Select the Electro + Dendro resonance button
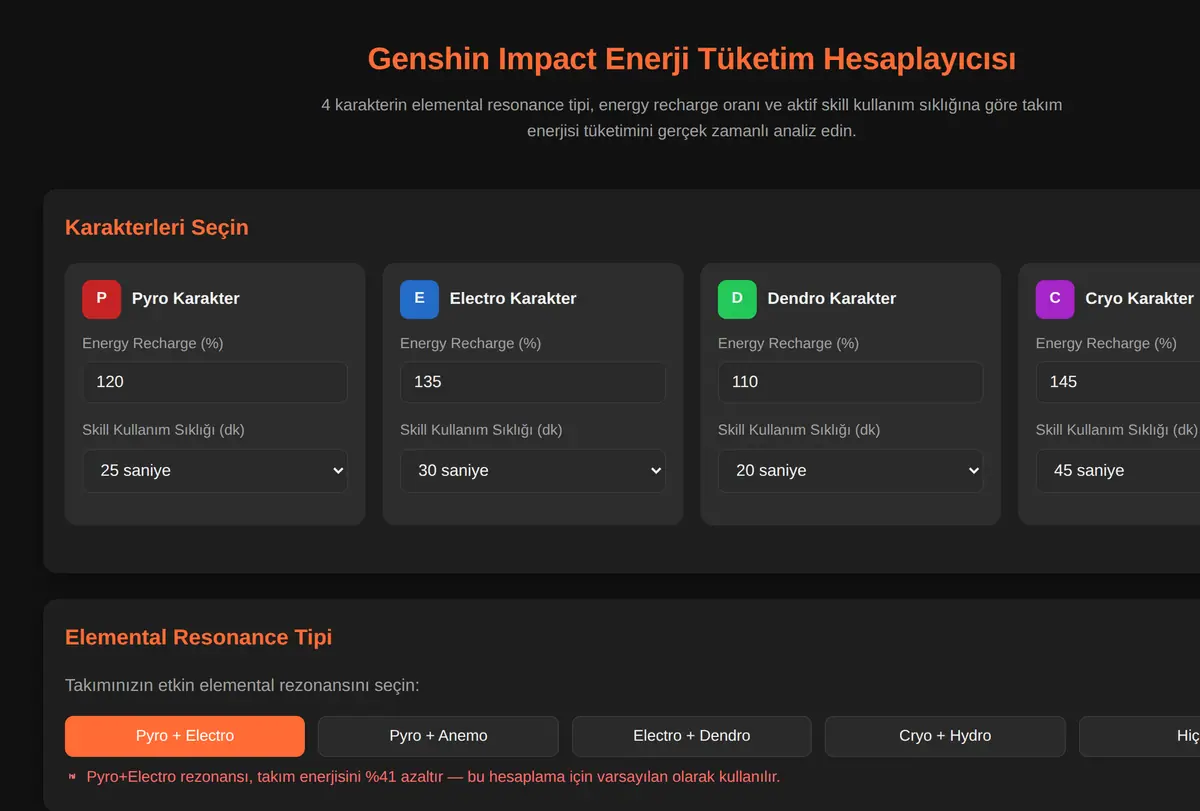The height and width of the screenshot is (811, 1200). click(x=692, y=736)
